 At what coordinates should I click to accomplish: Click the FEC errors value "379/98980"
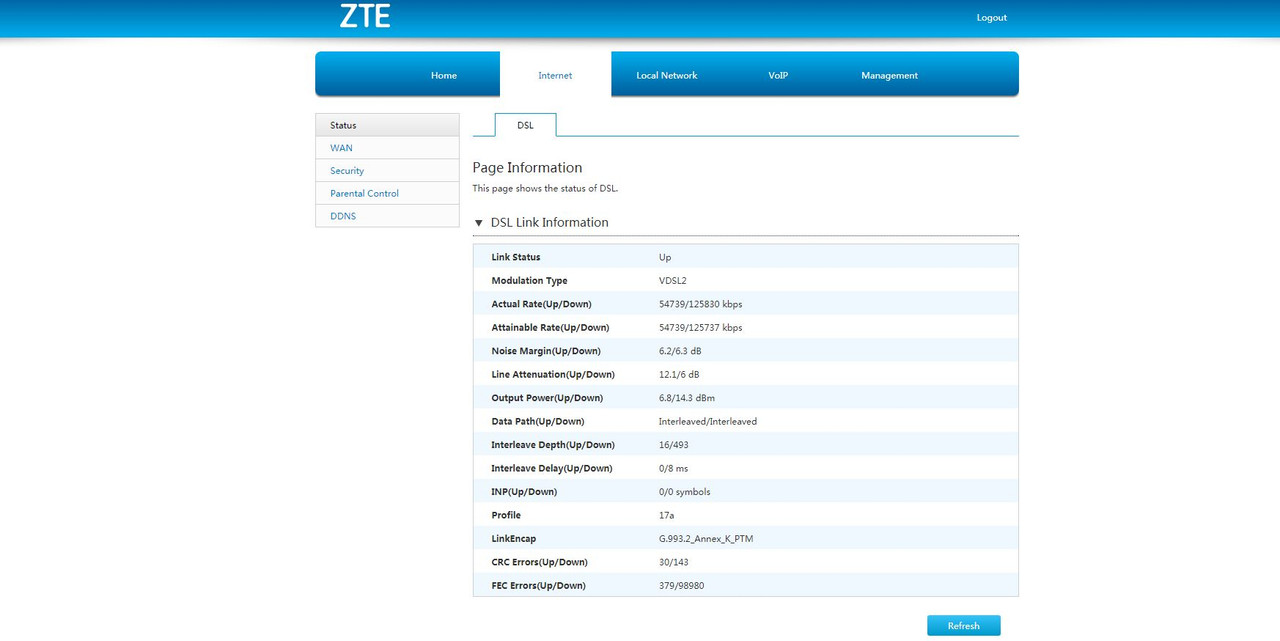[x=682, y=586]
